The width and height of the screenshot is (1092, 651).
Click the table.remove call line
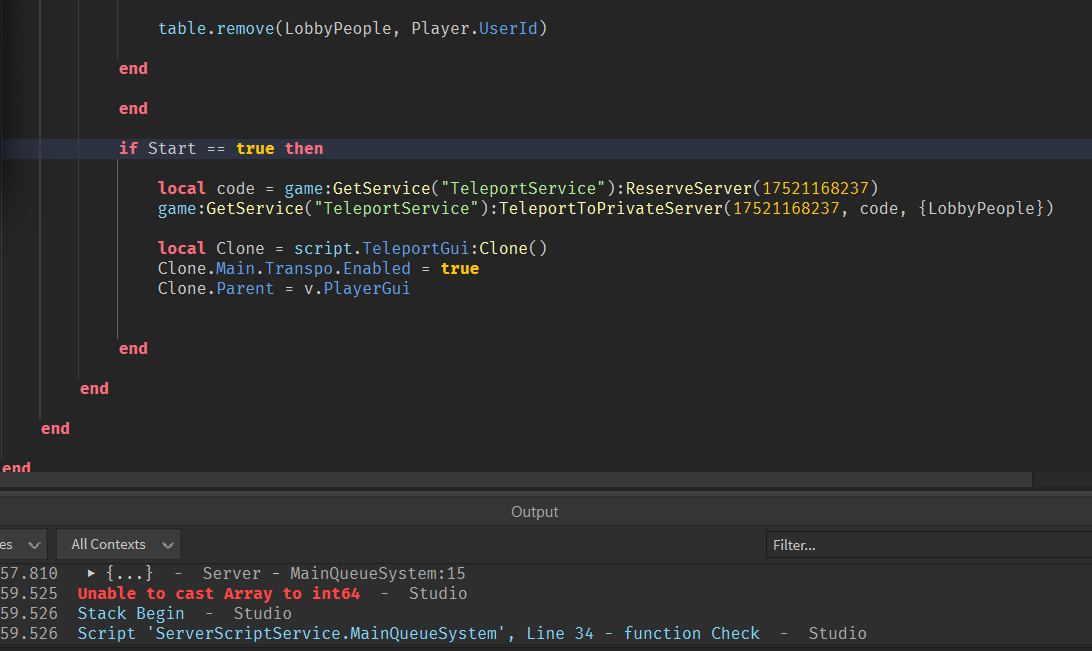pyautogui.click(x=352, y=29)
